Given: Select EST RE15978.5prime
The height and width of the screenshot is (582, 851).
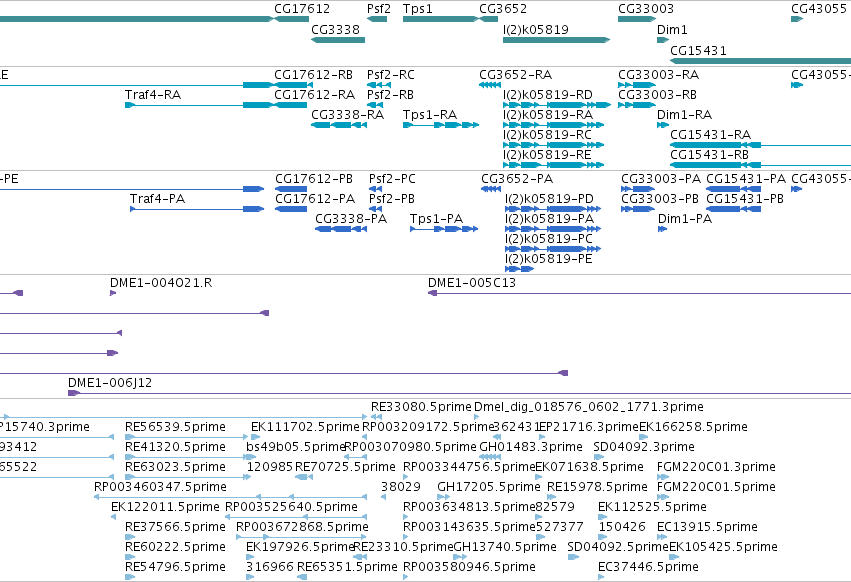Looking at the screenshot, I should [x=597, y=487].
